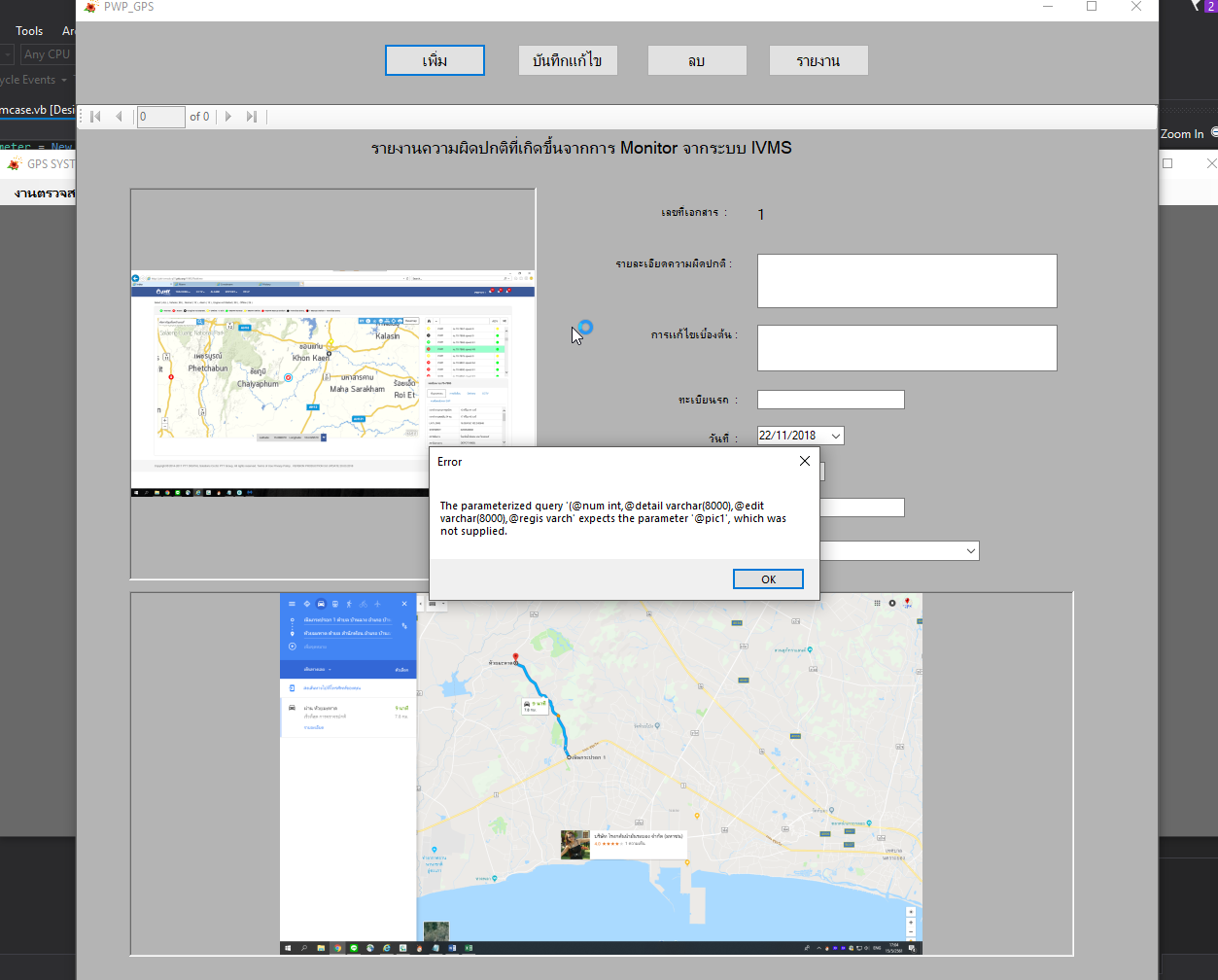Click the เพิ่ม button
Viewport: 1218px width, 980px height.
[x=435, y=60]
